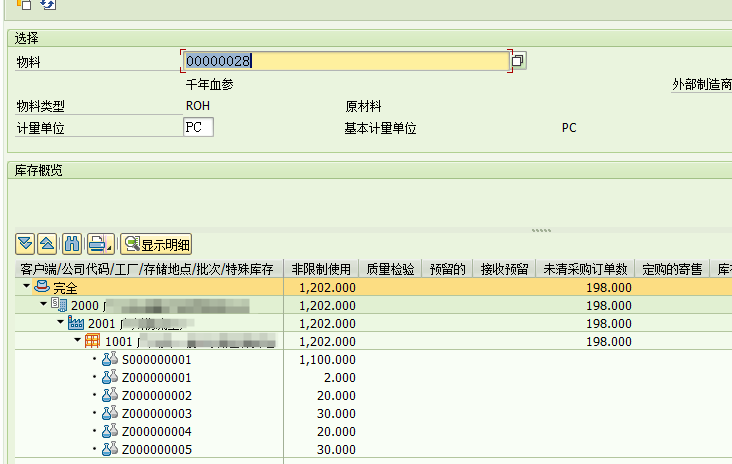Collapse the company code 2000 node

pos(44,305)
